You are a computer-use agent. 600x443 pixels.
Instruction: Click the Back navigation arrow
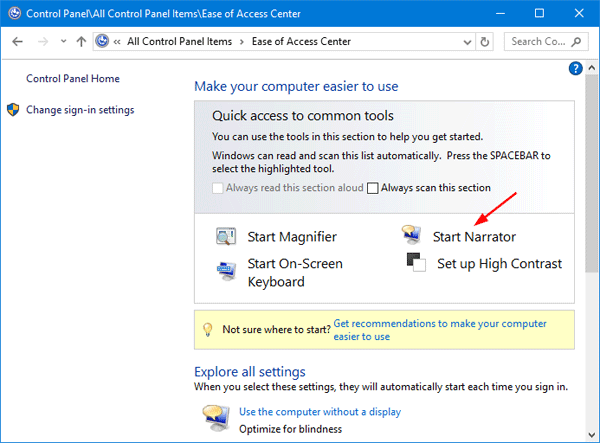17,42
